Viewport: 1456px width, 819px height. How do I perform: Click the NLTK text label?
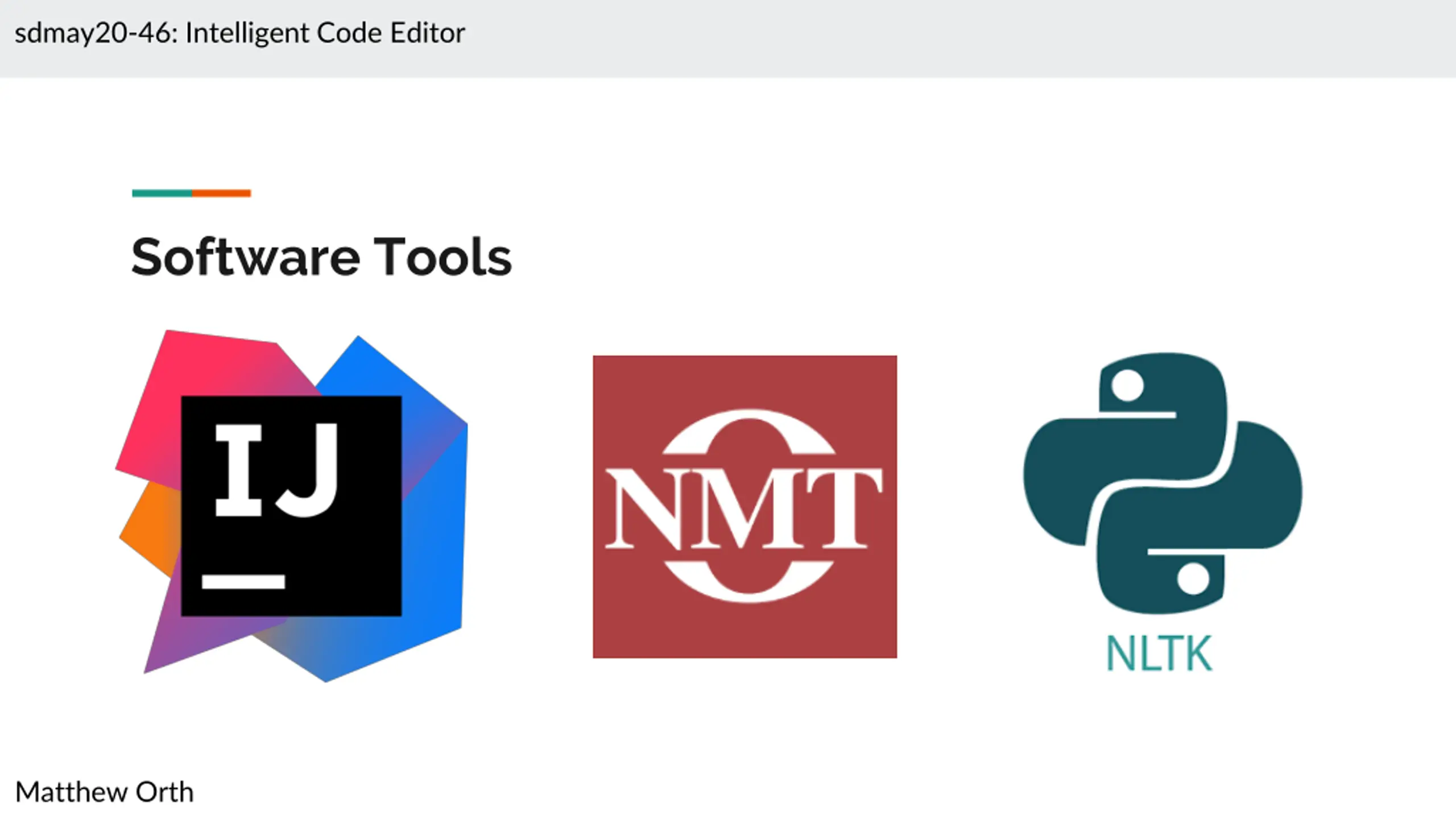[1159, 654]
